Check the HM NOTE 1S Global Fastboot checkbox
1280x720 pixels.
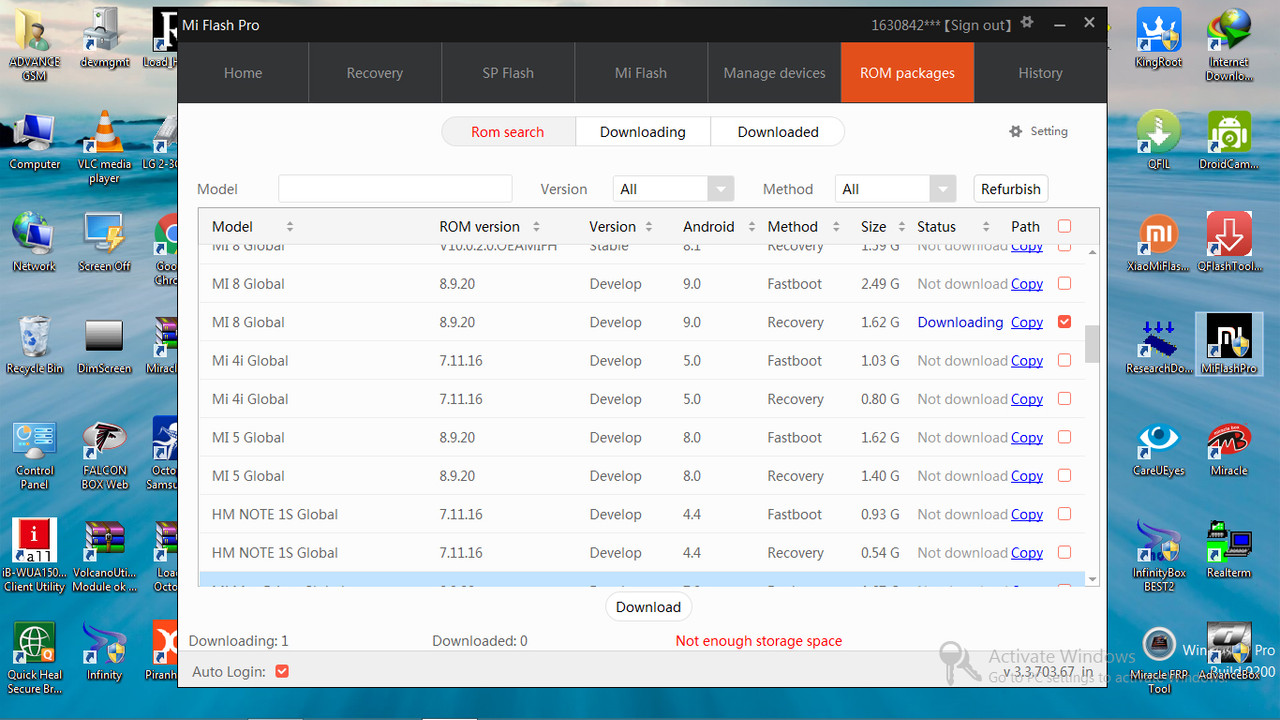tap(1064, 514)
